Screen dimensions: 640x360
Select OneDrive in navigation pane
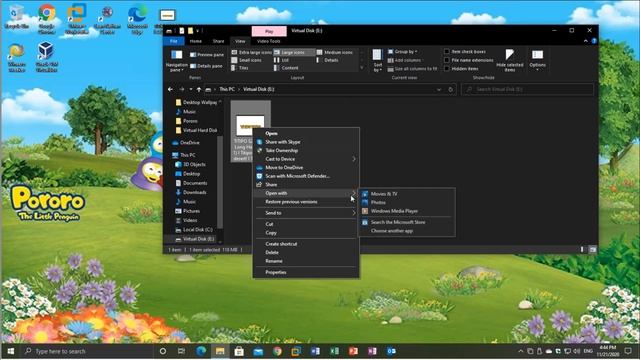[190, 142]
